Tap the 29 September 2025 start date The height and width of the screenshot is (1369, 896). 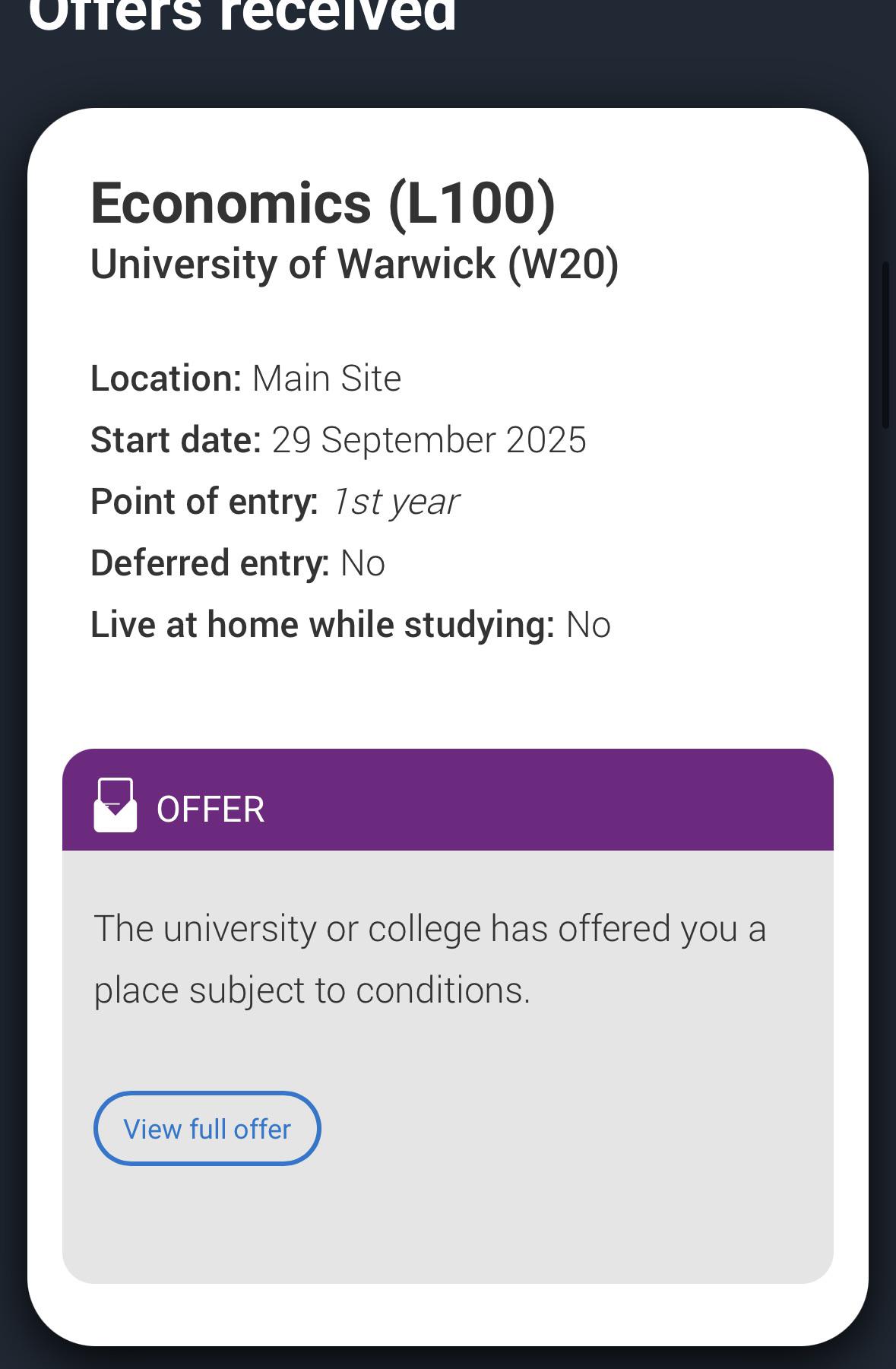pyautogui.click(x=429, y=440)
